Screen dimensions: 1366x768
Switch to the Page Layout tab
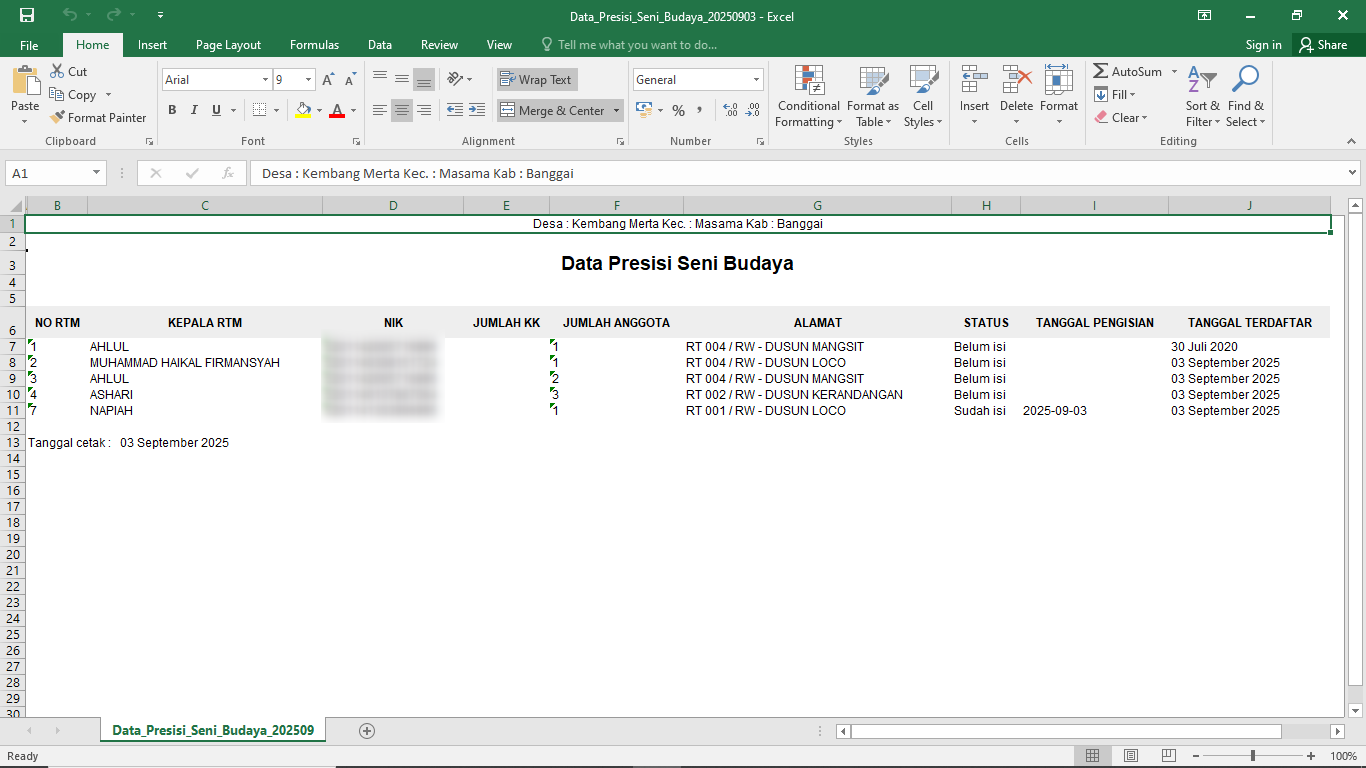(x=228, y=45)
